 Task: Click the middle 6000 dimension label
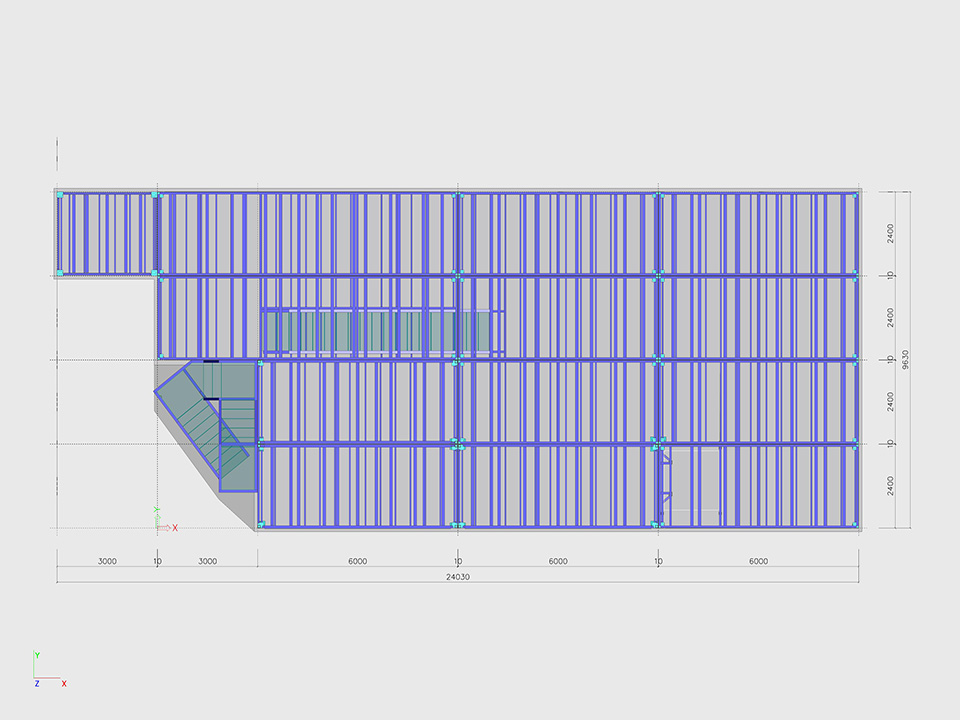pos(558,561)
